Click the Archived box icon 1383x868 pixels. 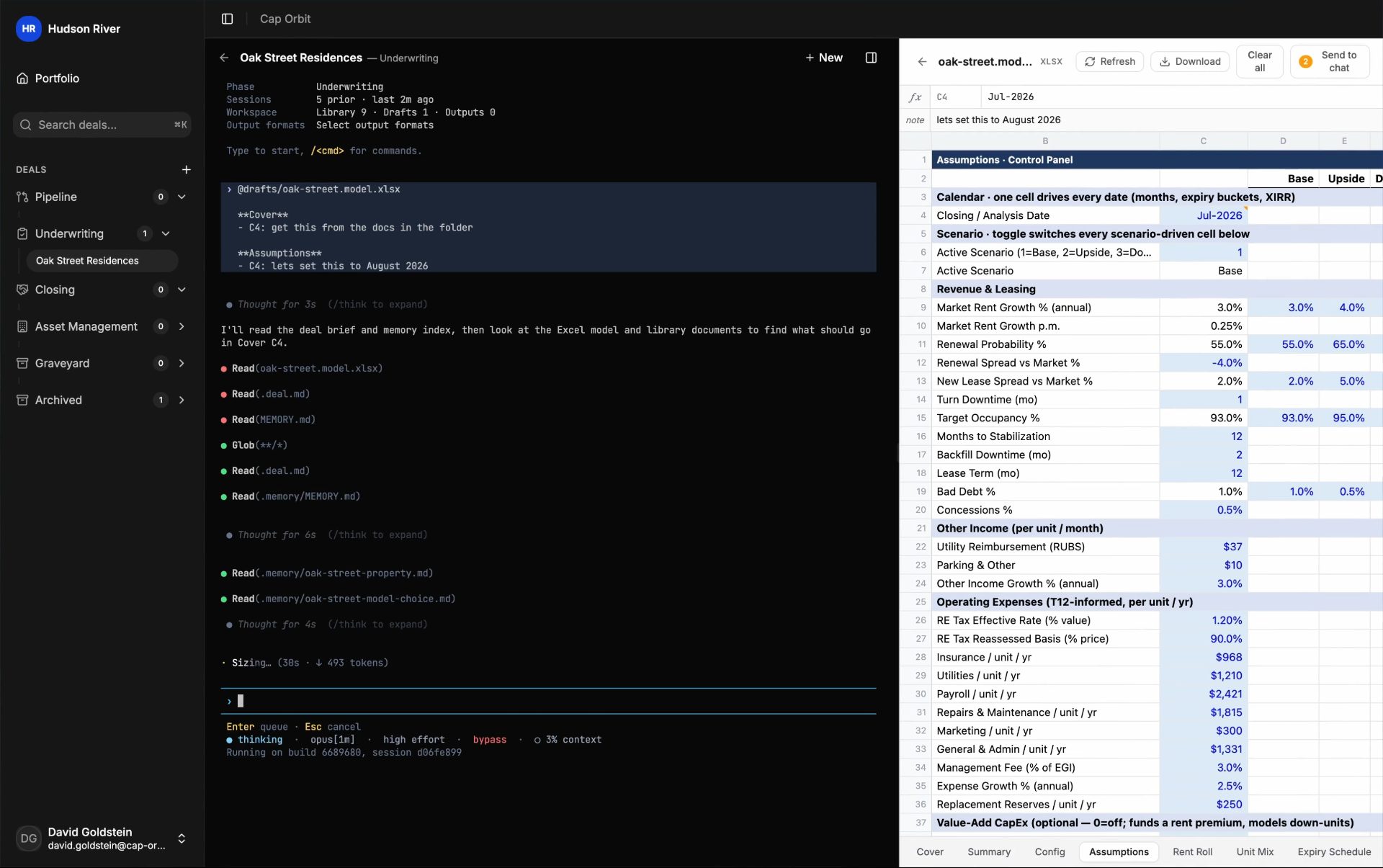22,400
